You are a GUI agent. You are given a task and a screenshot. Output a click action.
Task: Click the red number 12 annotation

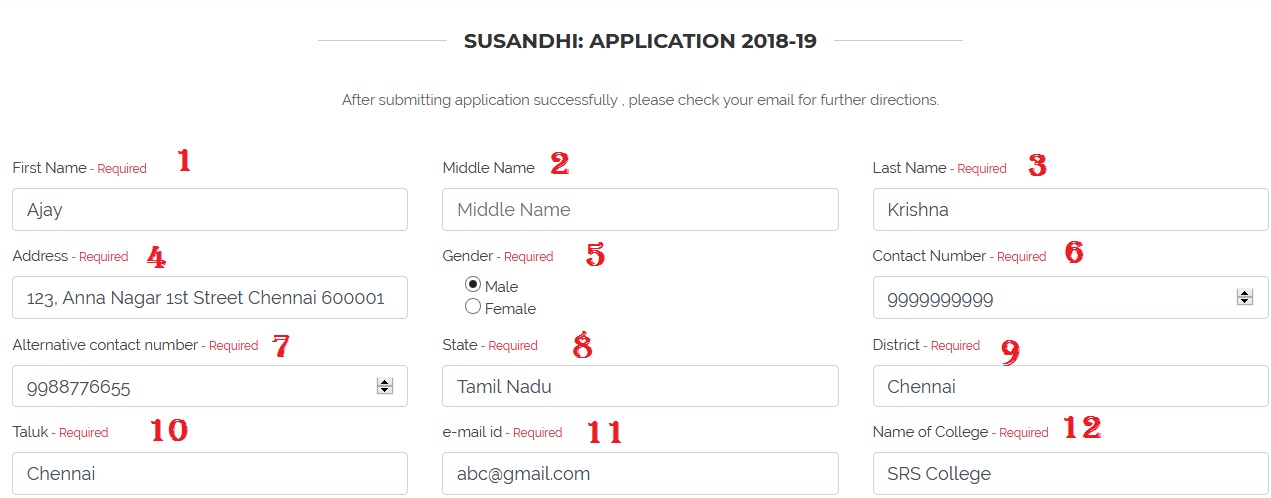point(1081,429)
